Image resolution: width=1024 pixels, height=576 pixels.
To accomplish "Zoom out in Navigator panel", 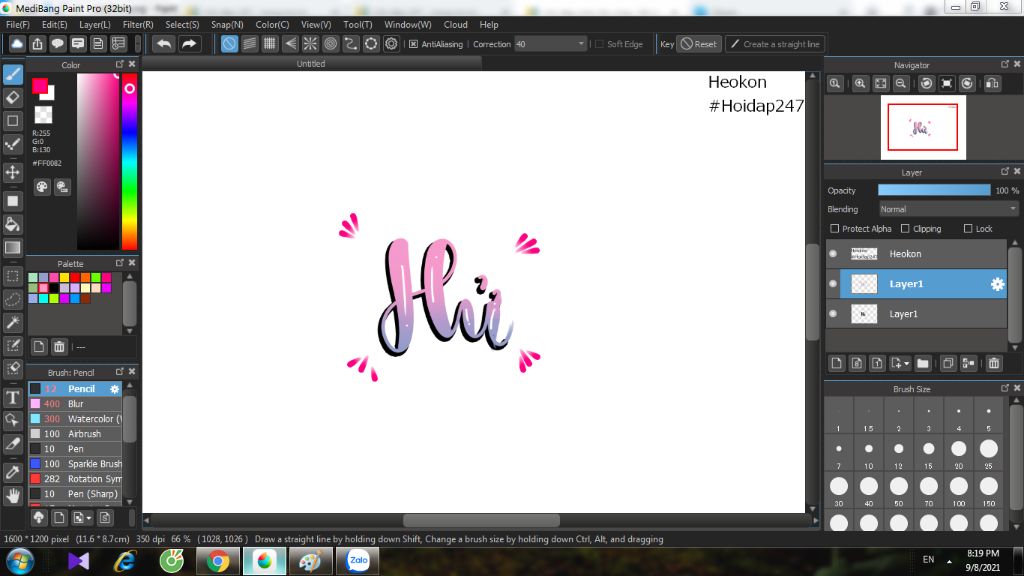I will (901, 84).
